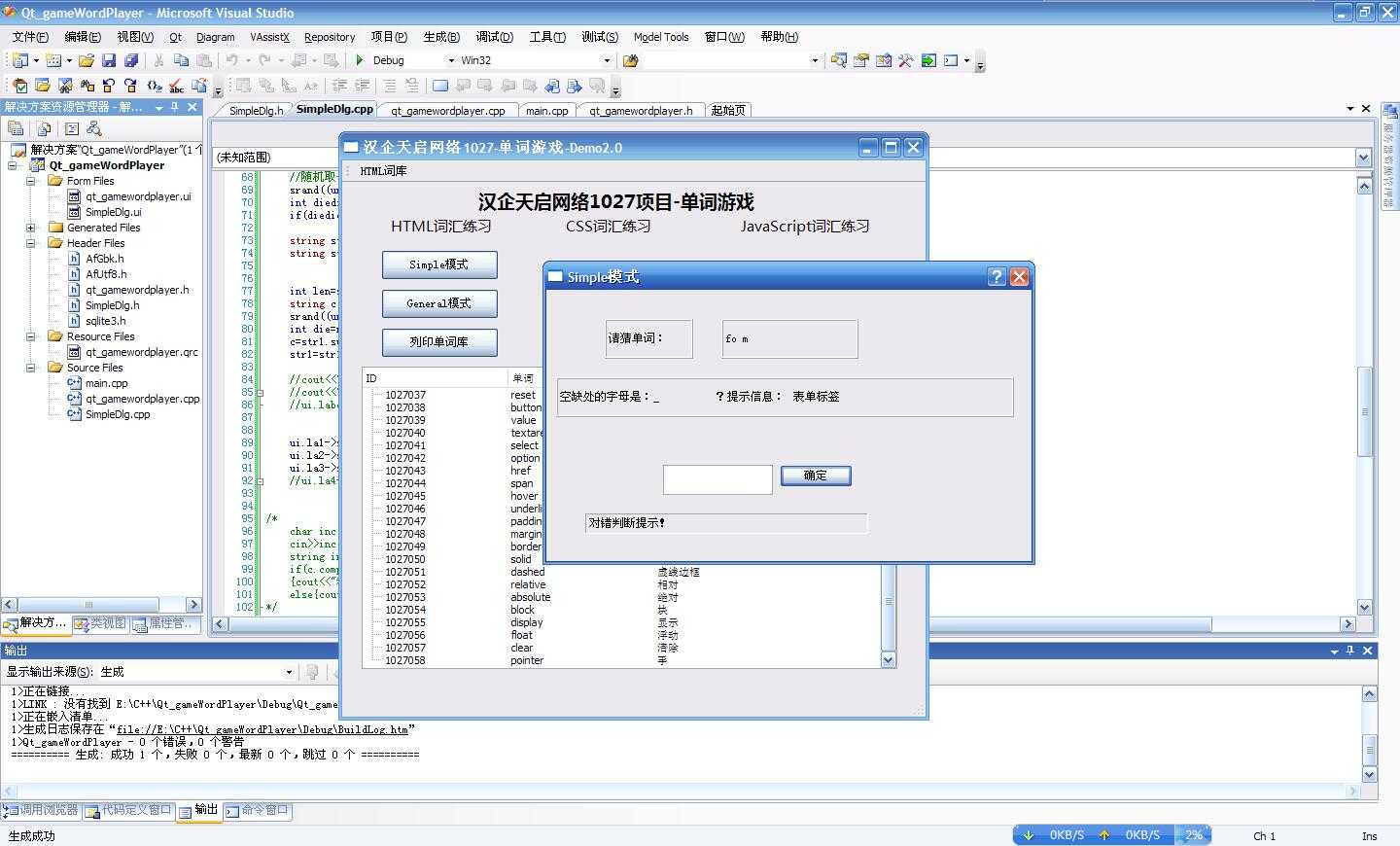The image size is (1400, 846).
Task: Click the Save All icon
Action: coord(131,60)
